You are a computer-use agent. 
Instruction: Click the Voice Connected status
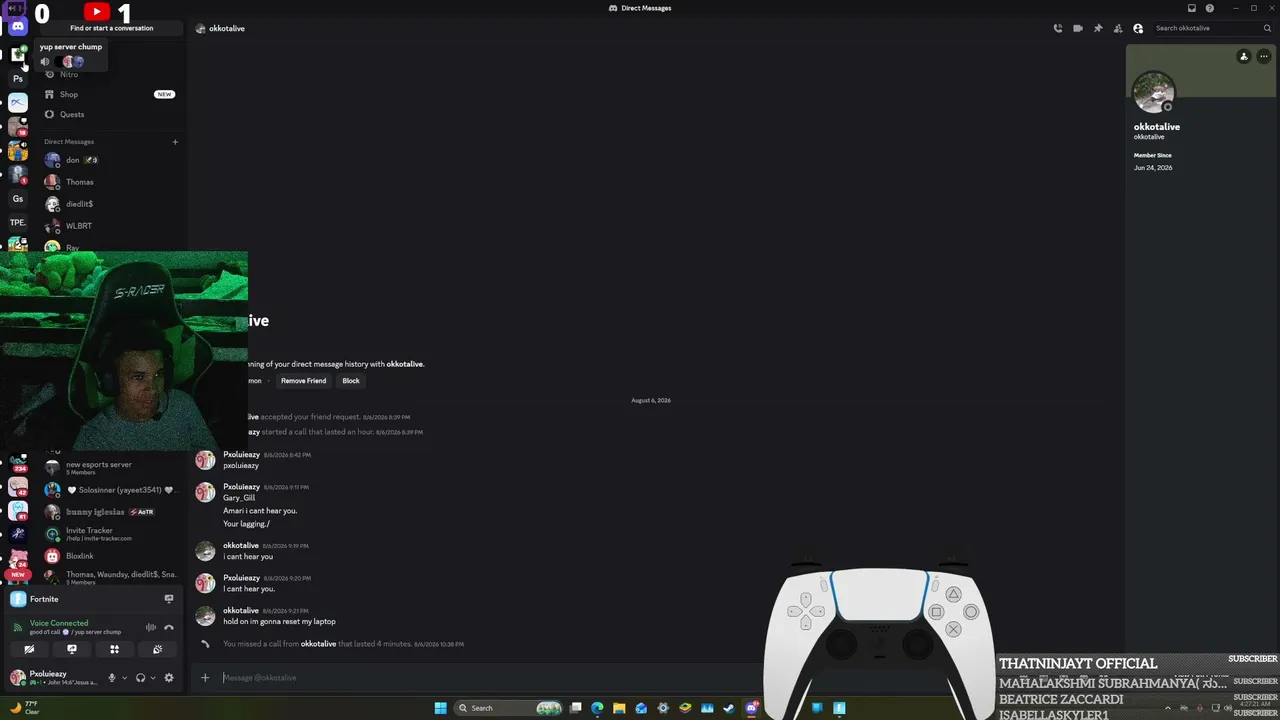[59, 623]
